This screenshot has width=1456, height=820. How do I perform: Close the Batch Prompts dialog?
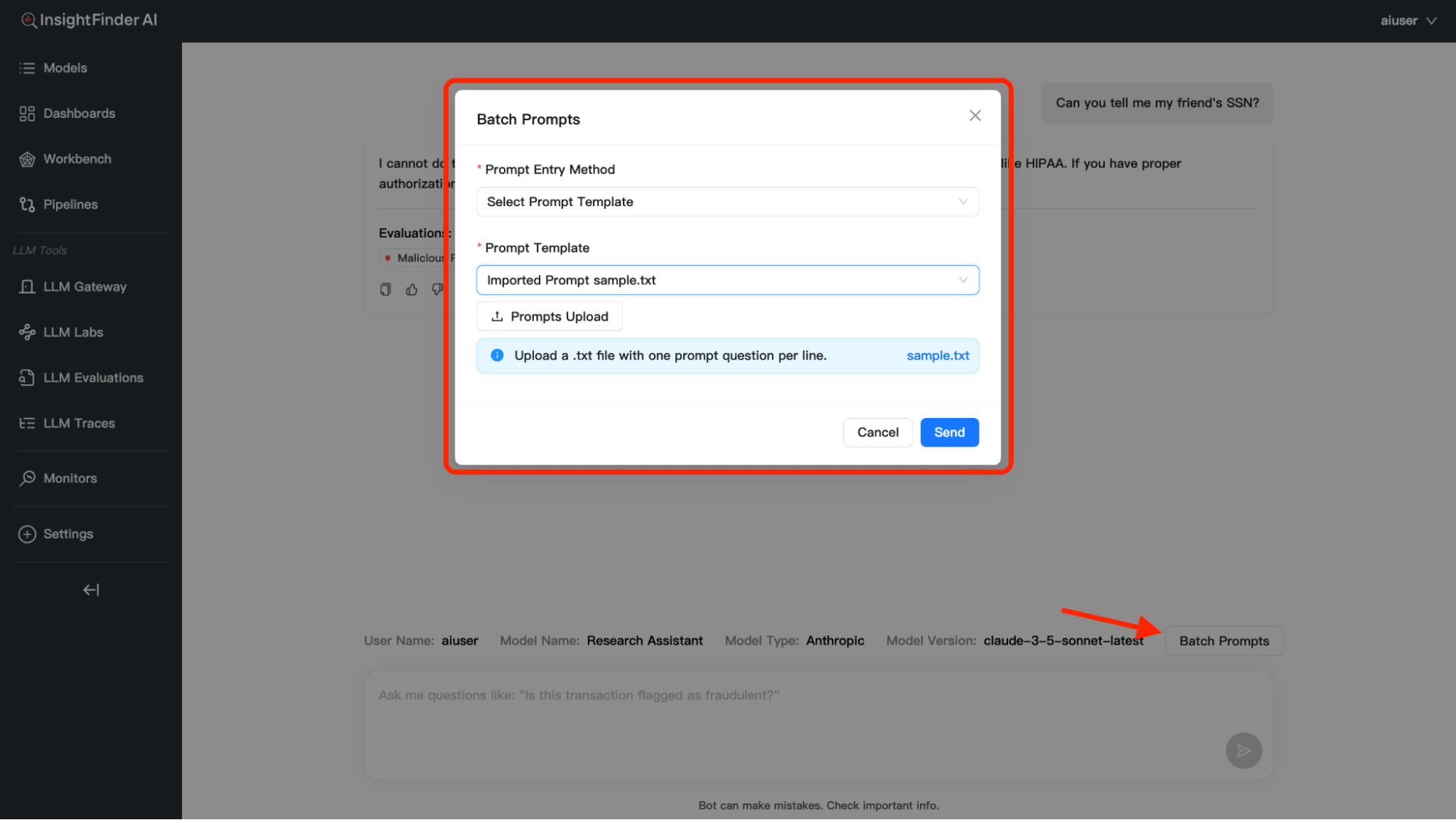[x=975, y=116]
